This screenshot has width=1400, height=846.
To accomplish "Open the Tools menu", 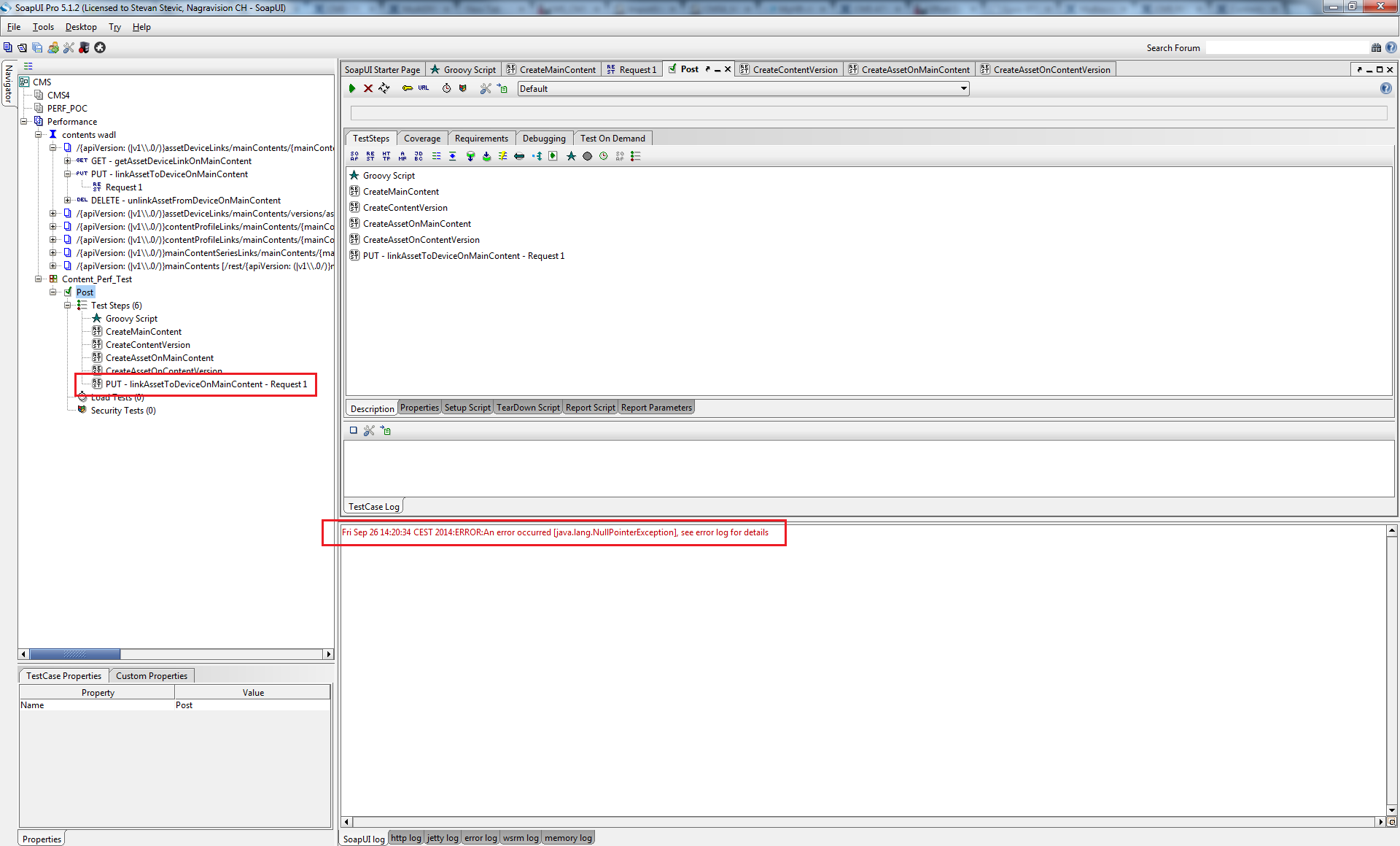I will [43, 27].
